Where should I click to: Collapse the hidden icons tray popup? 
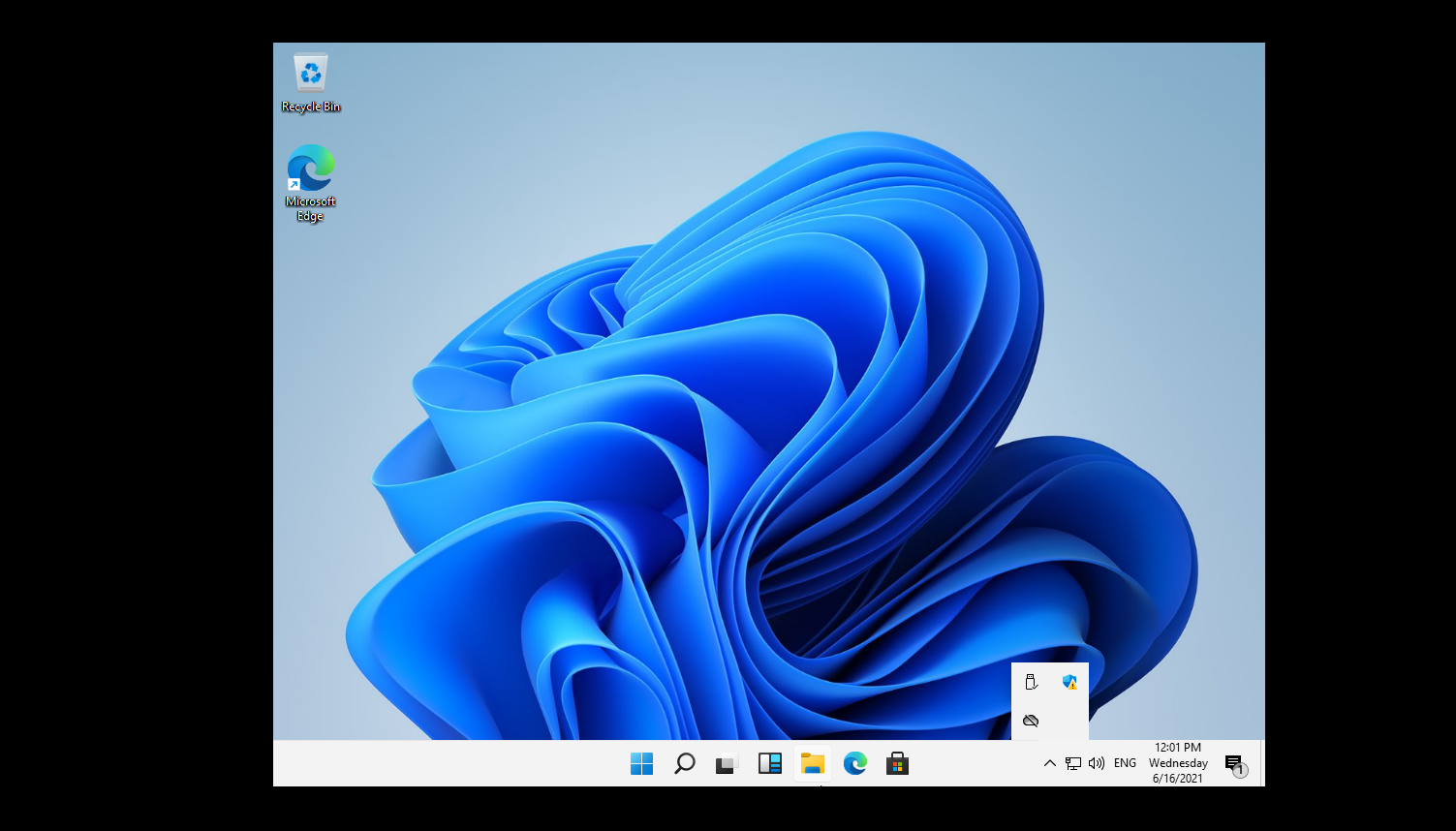1049,763
